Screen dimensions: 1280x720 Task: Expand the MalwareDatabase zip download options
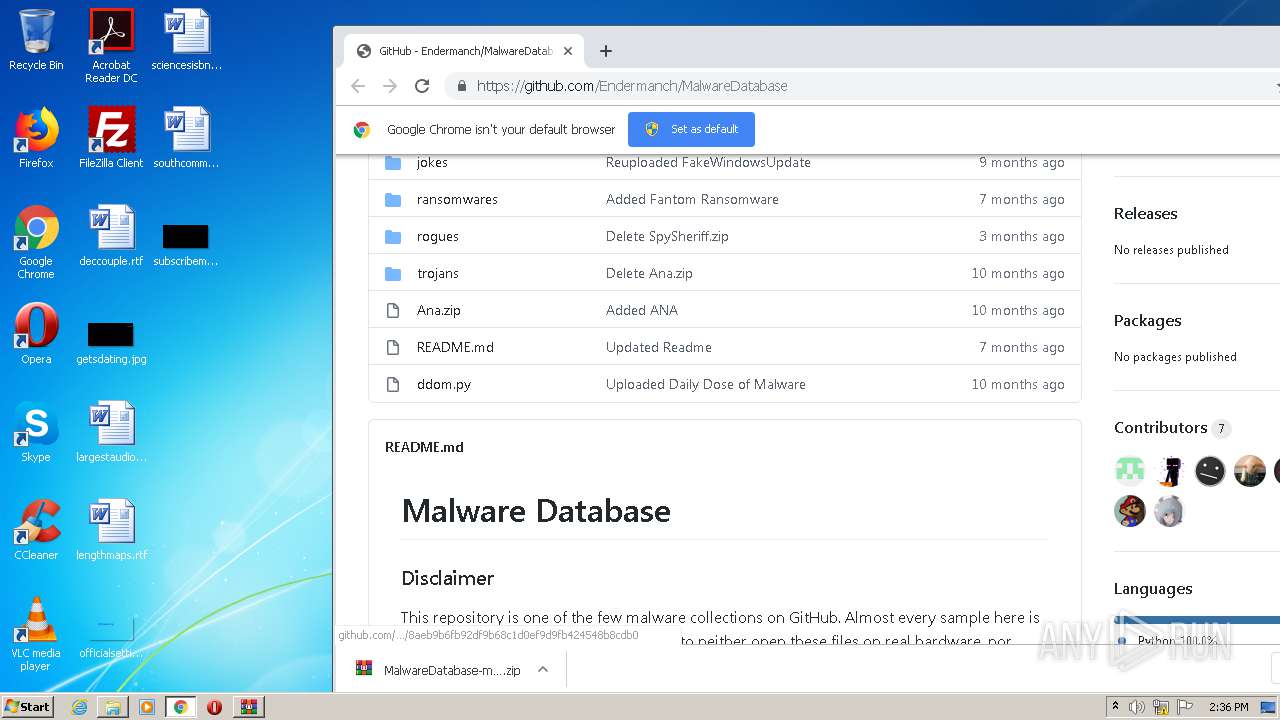543,670
